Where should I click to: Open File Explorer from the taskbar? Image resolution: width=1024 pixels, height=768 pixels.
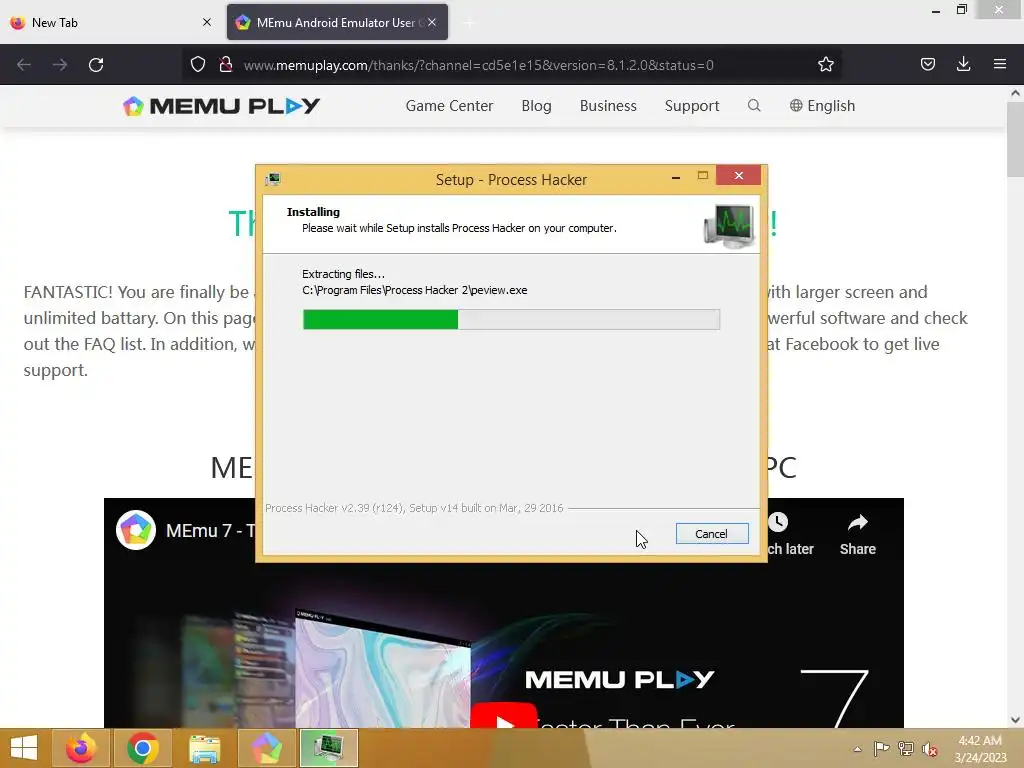point(204,748)
